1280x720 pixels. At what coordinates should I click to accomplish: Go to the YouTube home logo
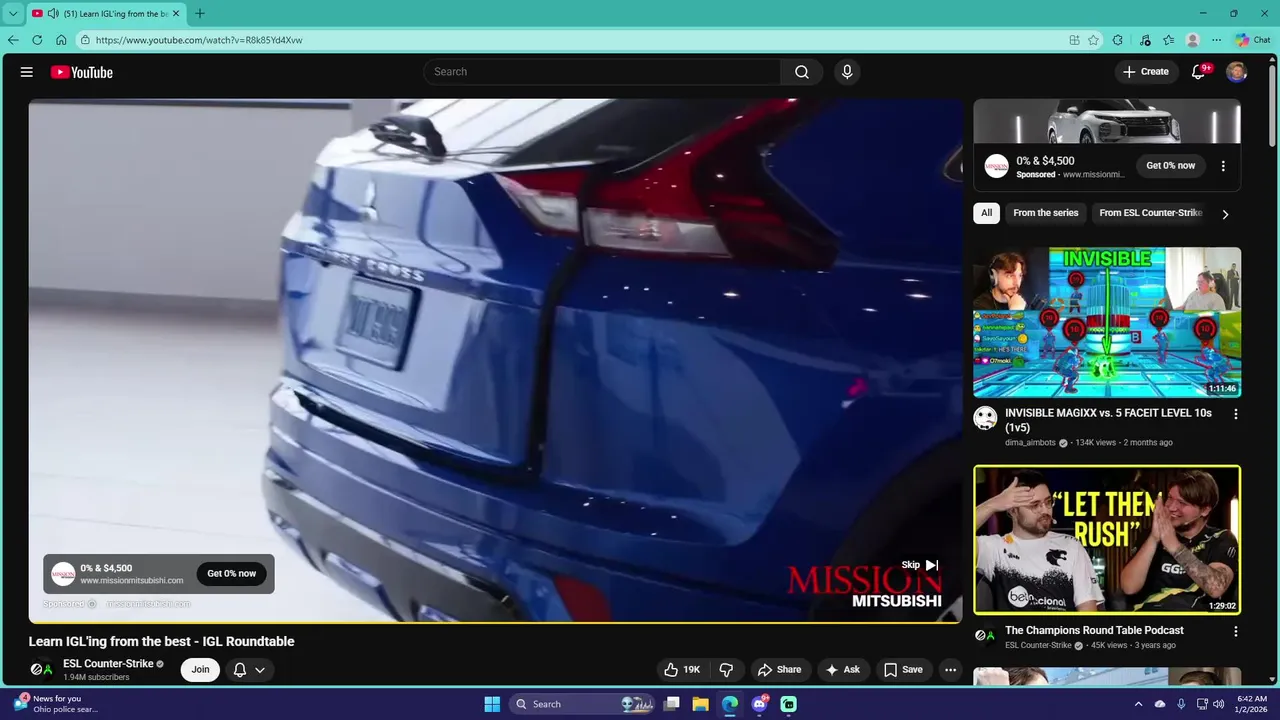tap(82, 72)
